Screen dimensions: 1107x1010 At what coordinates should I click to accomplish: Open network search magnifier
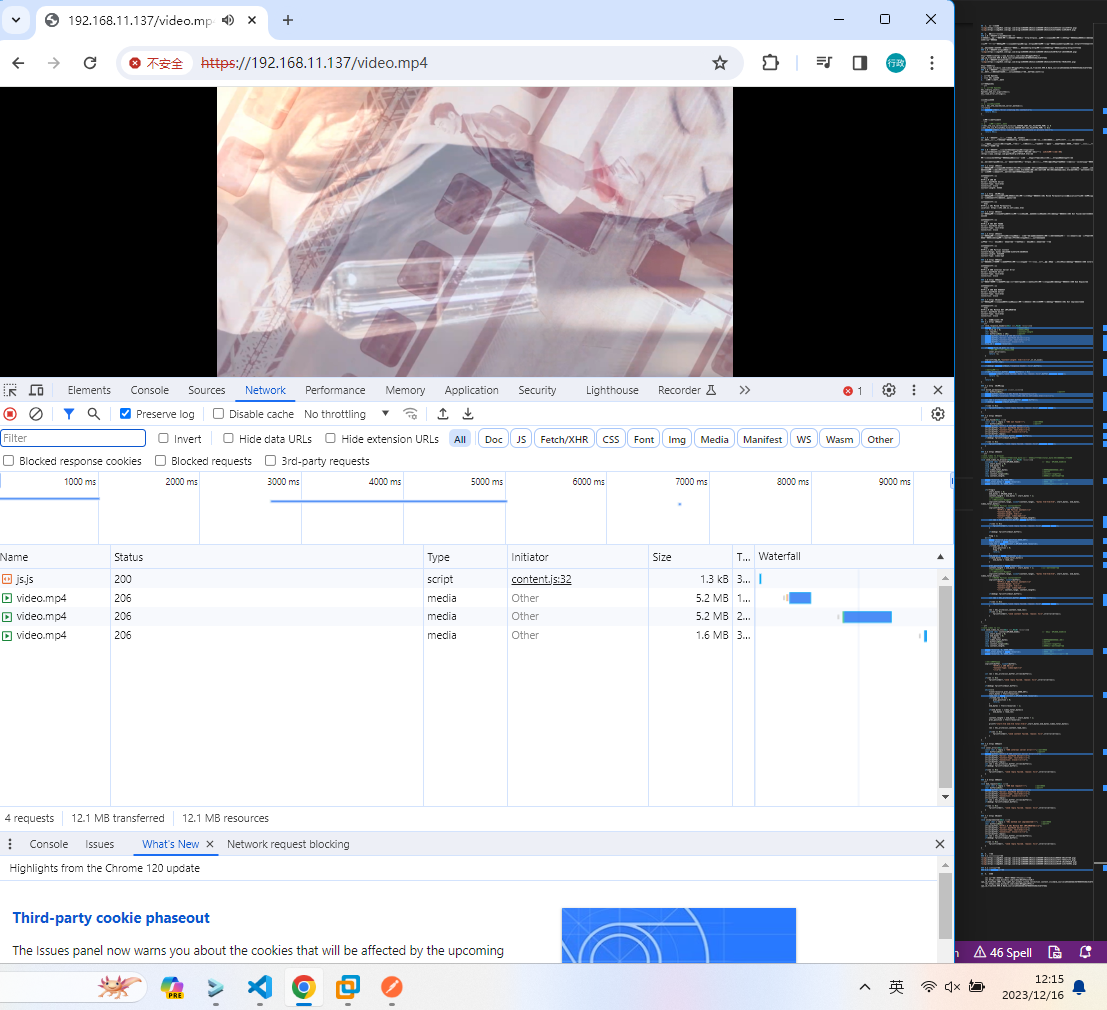point(93,414)
